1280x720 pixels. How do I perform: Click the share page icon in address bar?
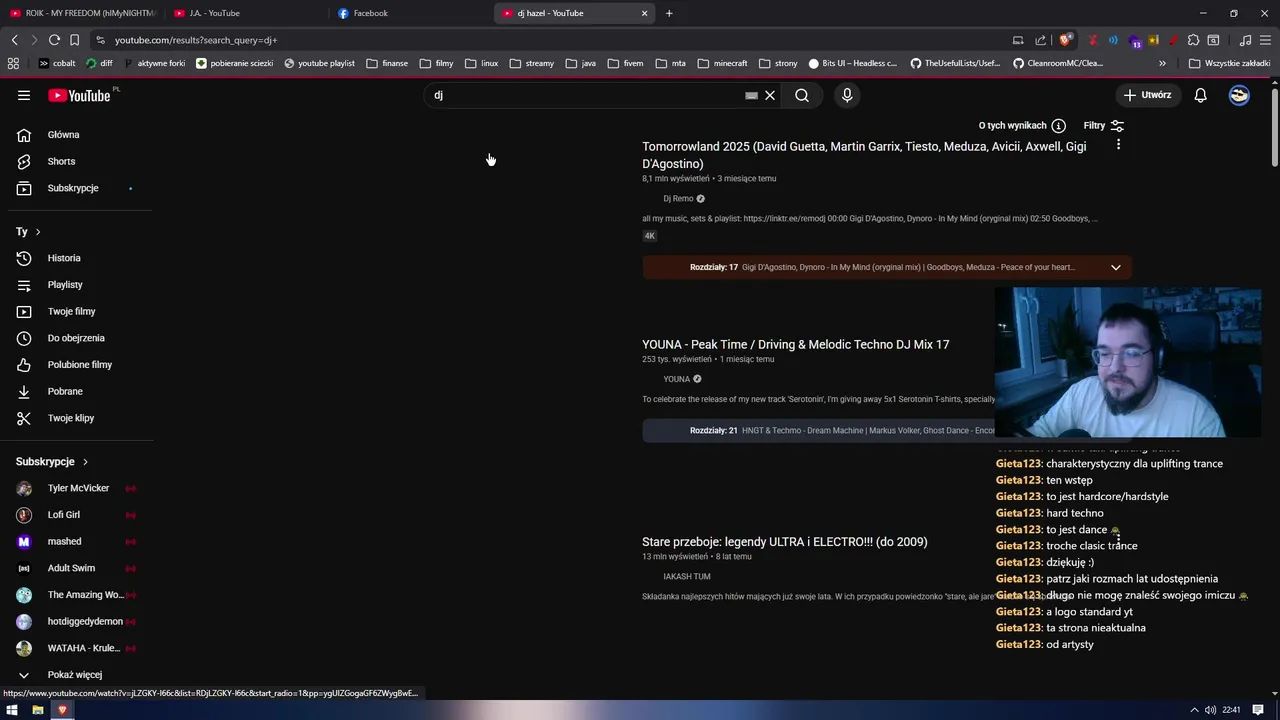pos(1041,40)
